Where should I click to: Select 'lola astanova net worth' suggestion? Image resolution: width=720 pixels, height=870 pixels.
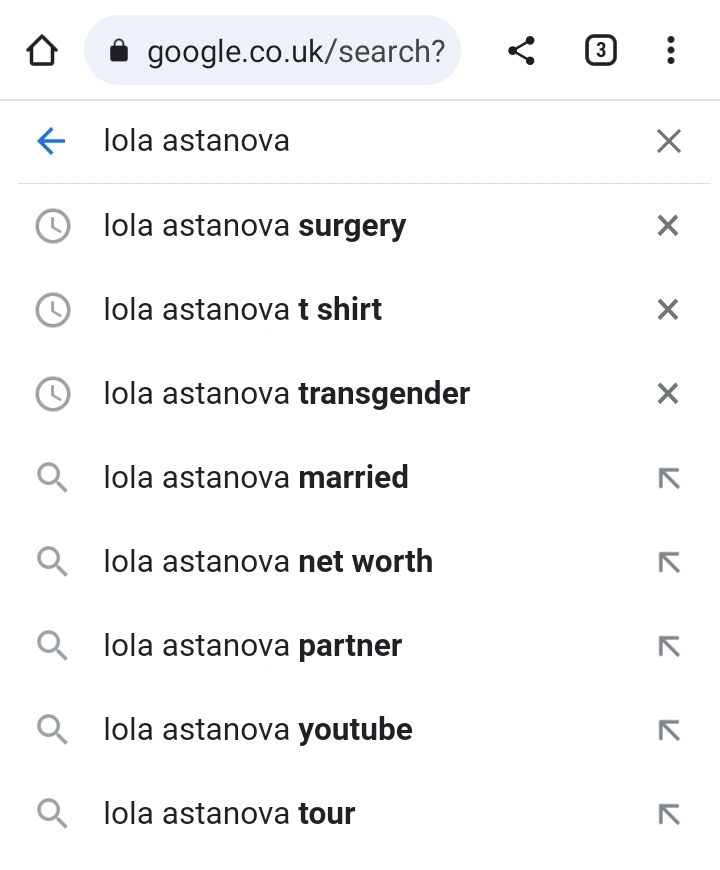(268, 562)
